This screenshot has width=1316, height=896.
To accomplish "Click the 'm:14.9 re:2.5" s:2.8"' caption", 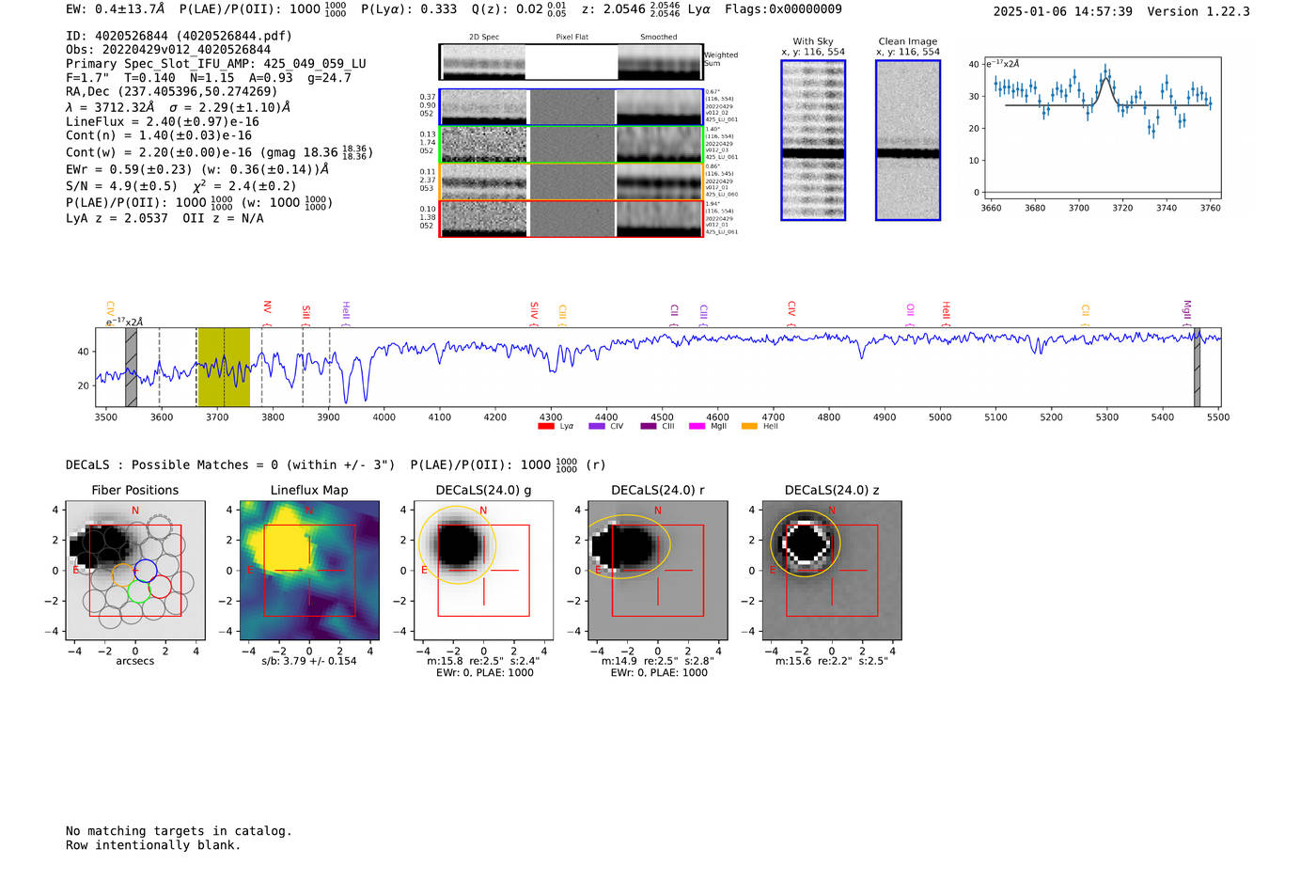I will [658, 661].
